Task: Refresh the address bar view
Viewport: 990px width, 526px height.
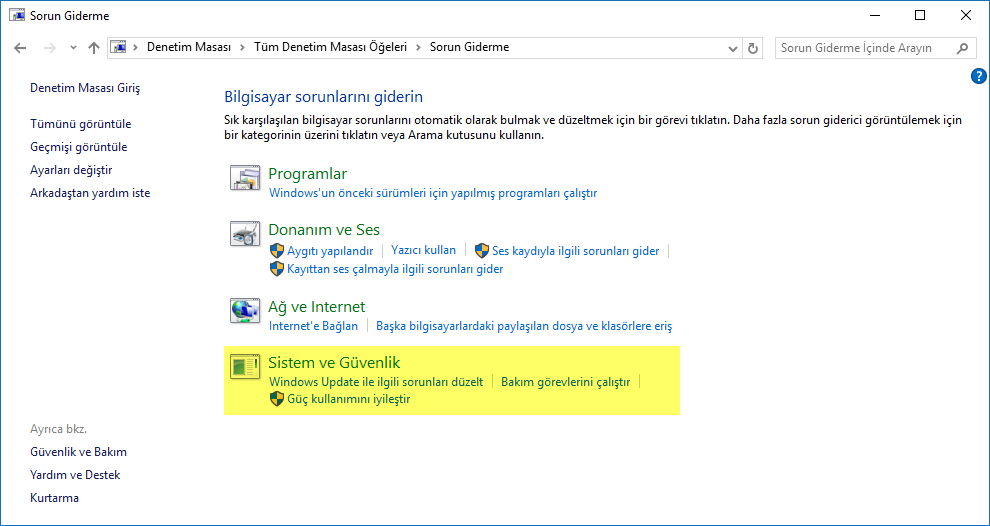Action: [x=752, y=48]
